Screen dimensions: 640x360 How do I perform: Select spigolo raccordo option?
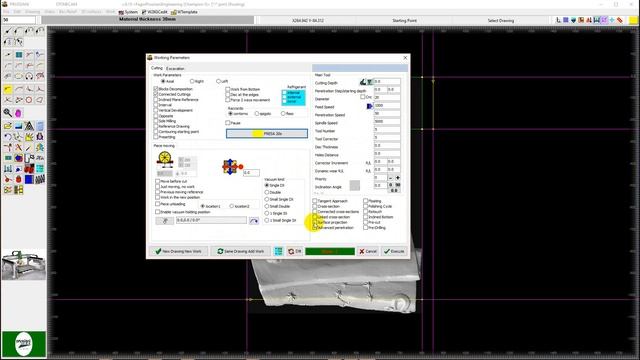[x=257, y=113]
